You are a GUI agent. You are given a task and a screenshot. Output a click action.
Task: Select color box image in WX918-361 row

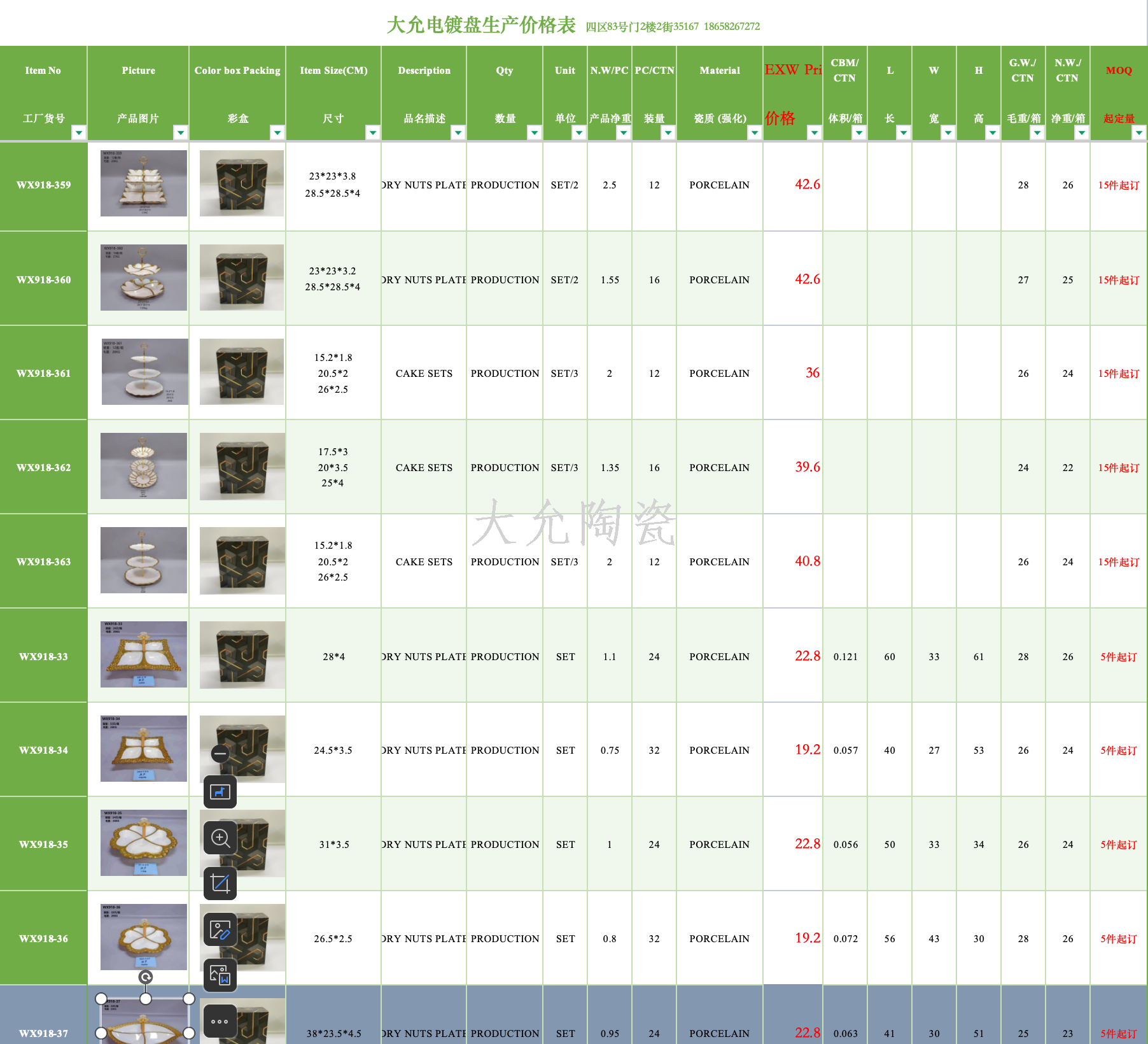tap(242, 372)
